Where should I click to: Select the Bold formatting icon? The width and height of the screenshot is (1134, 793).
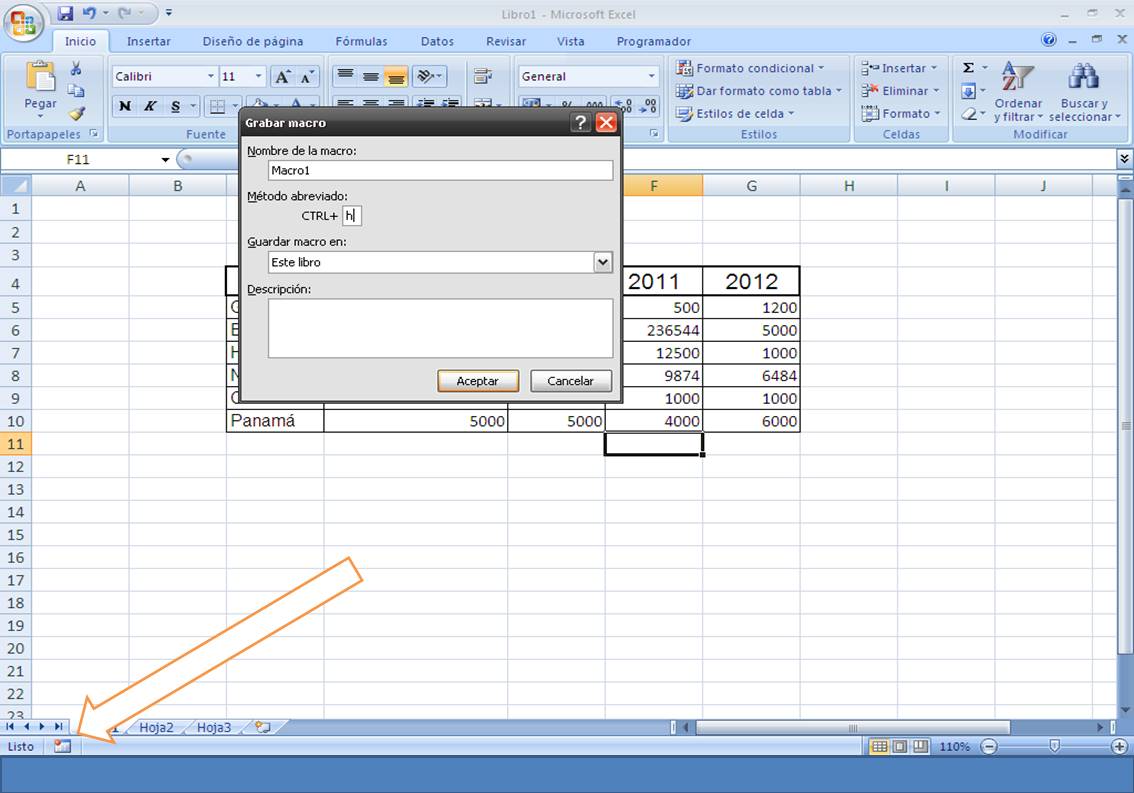[x=124, y=105]
